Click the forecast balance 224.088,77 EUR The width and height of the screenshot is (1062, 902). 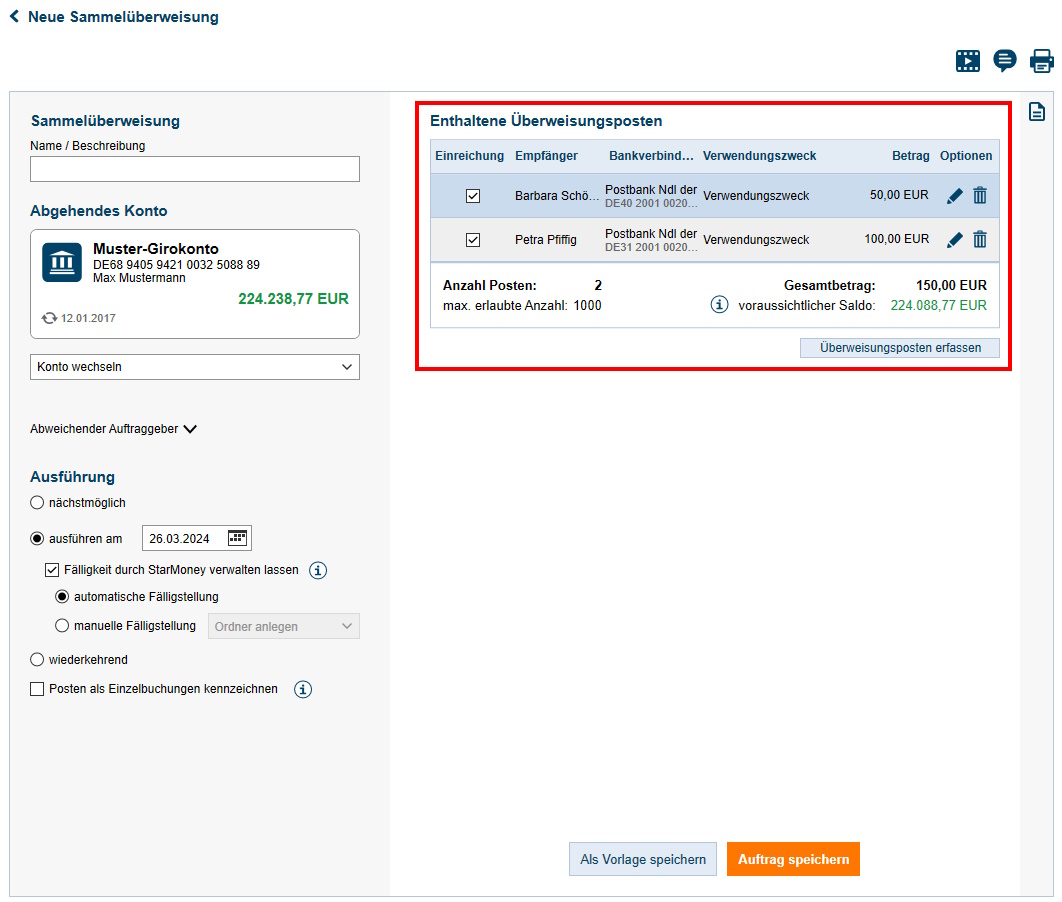point(938,305)
